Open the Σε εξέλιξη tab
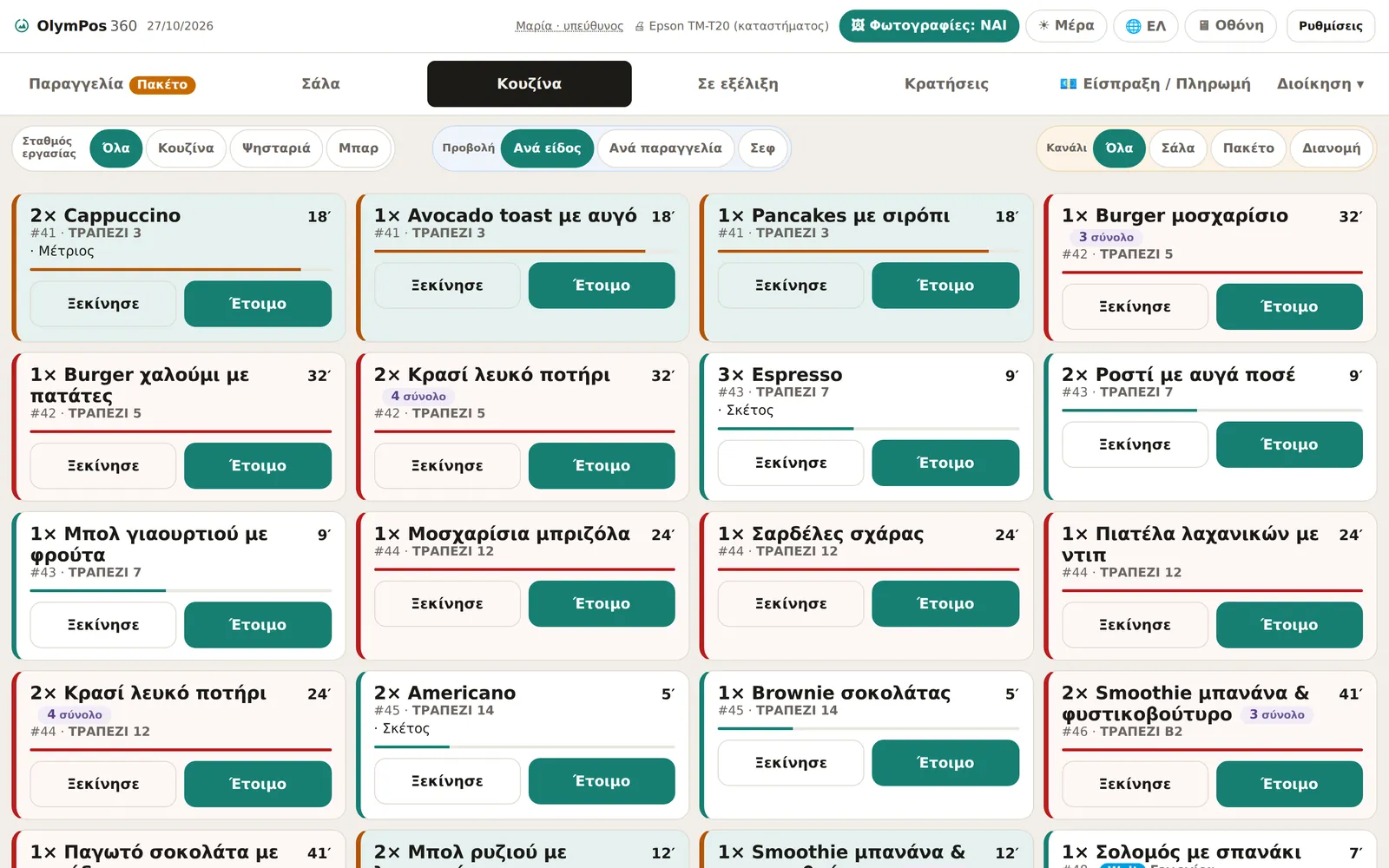The width and height of the screenshot is (1389, 868). [738, 84]
